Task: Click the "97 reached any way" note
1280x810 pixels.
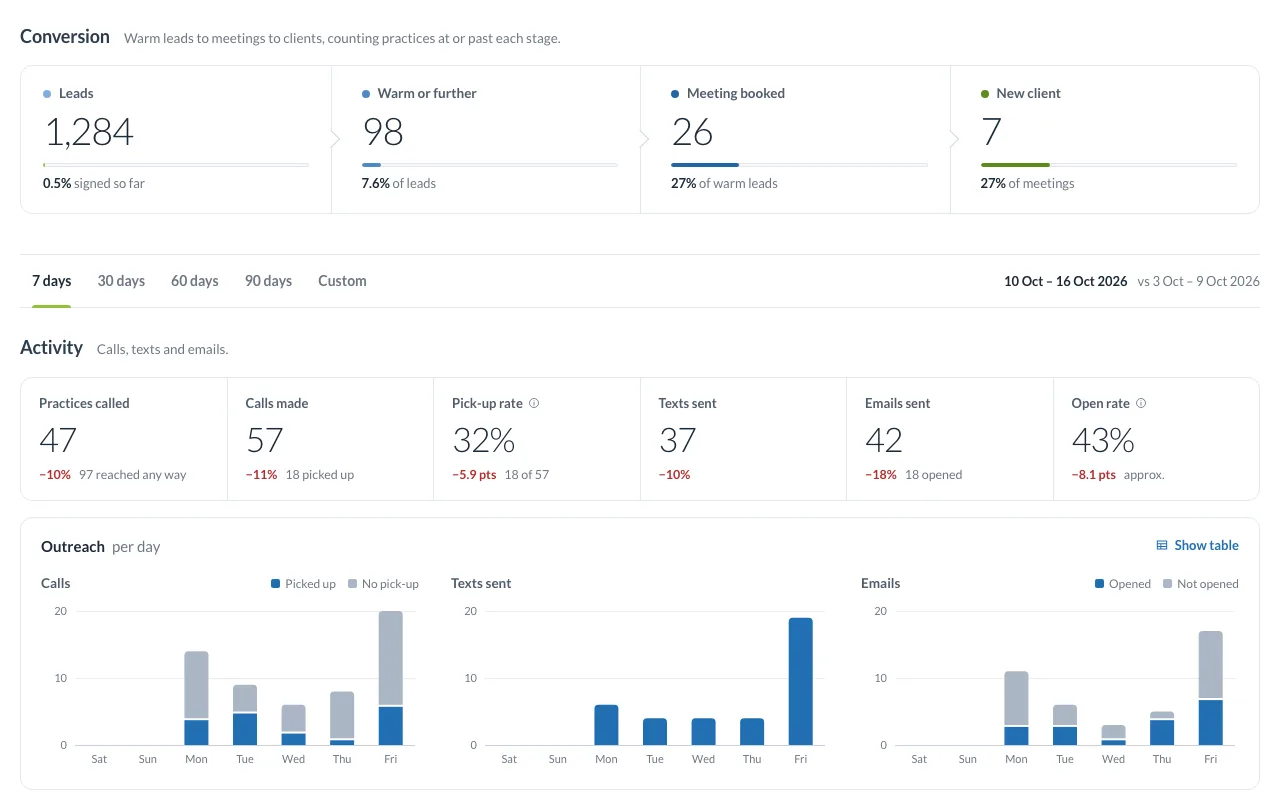Action: (133, 475)
